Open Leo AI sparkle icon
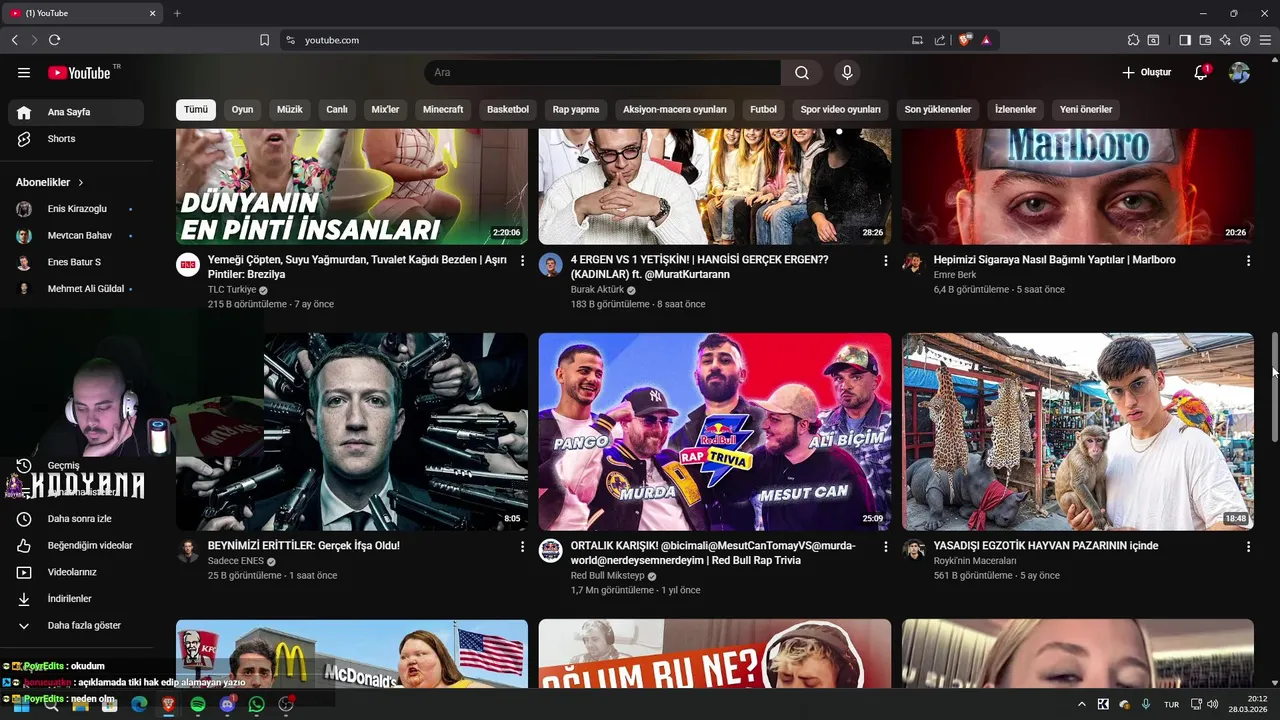The width and height of the screenshot is (1280, 720). tap(1225, 40)
